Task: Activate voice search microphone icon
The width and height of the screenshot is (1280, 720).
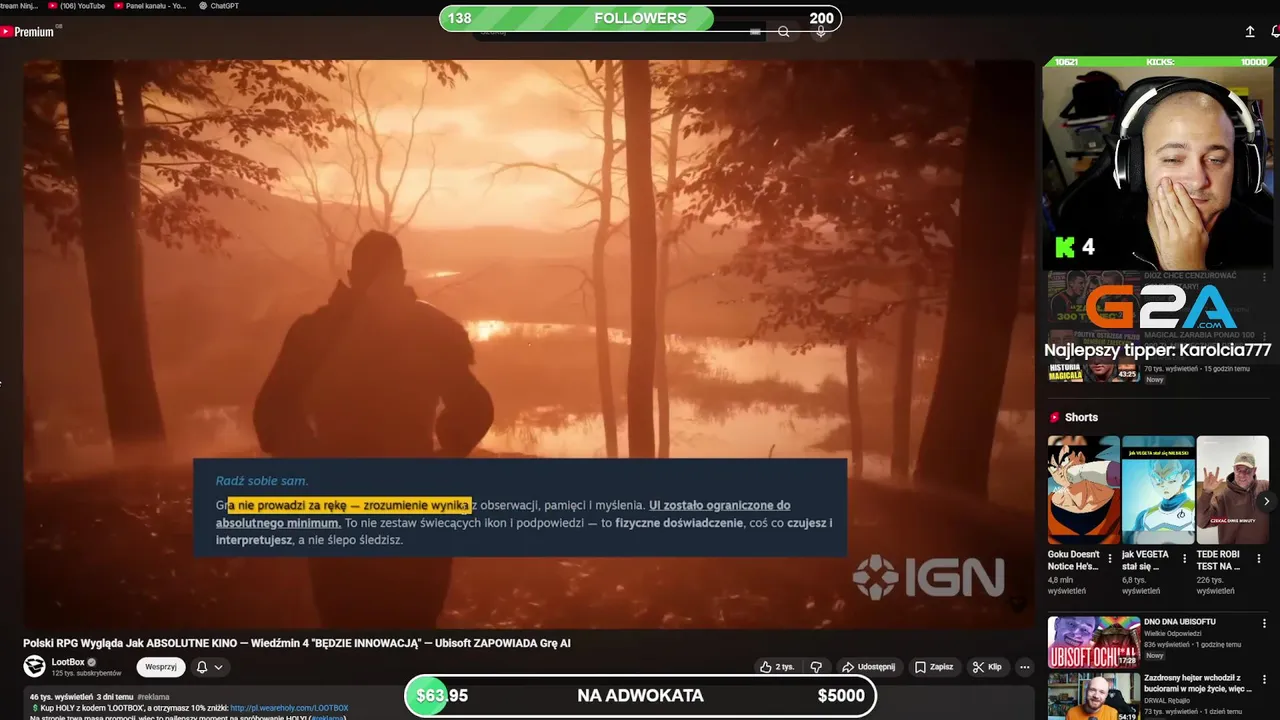Action: pos(821,32)
